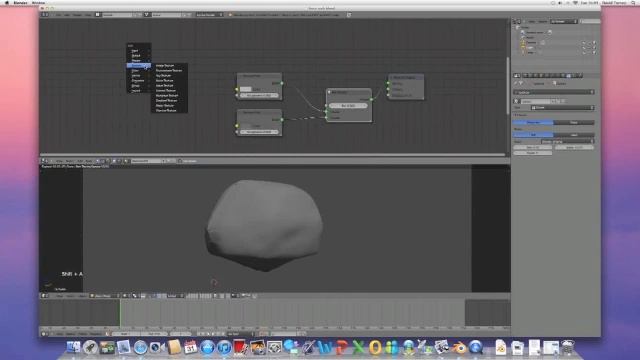The height and width of the screenshot is (360, 640).
Task: Open Blender from the macOS dock
Action: (x=460, y=348)
